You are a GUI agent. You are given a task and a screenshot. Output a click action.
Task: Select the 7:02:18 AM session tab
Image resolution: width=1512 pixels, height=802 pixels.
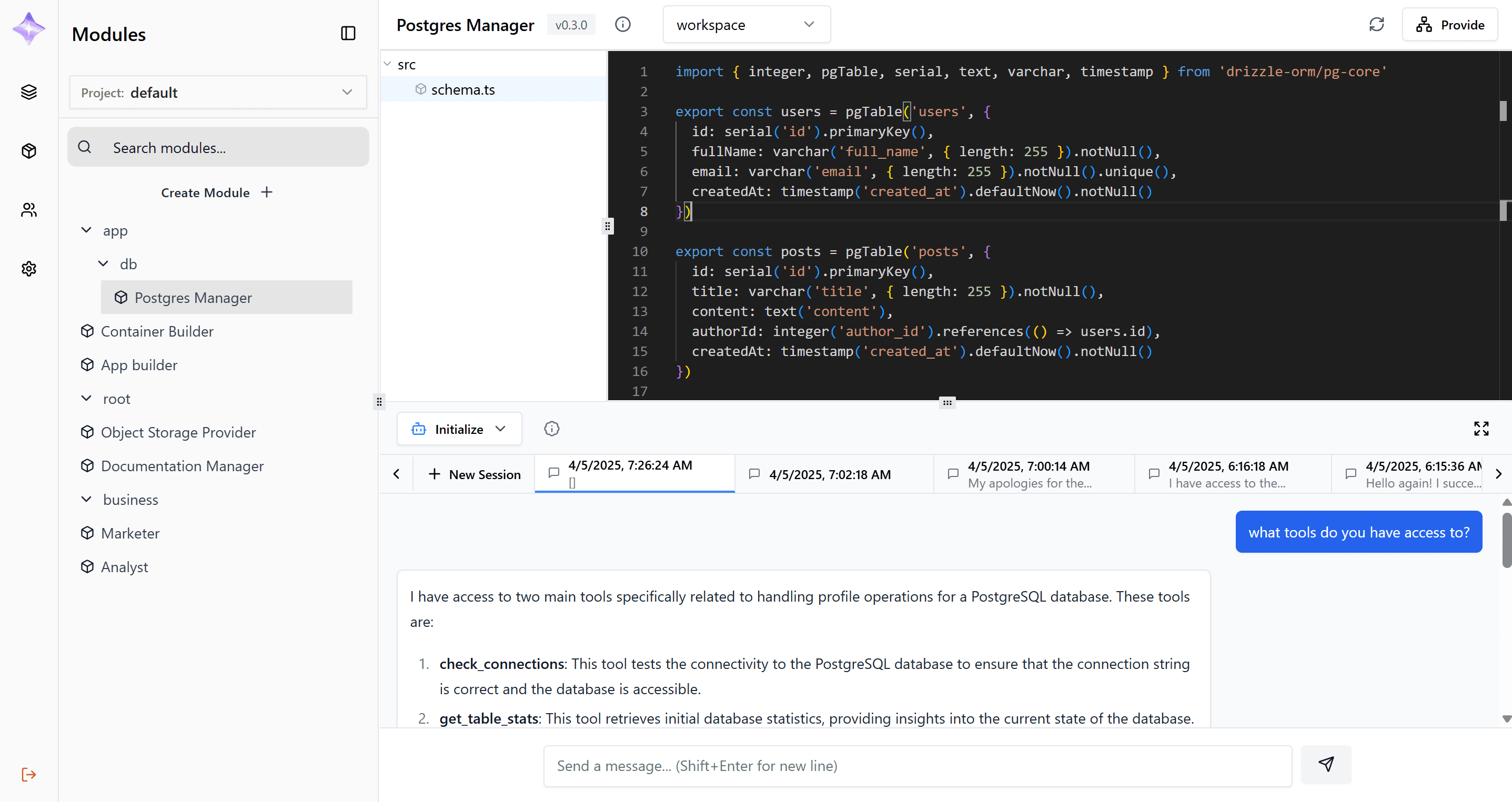pos(834,474)
